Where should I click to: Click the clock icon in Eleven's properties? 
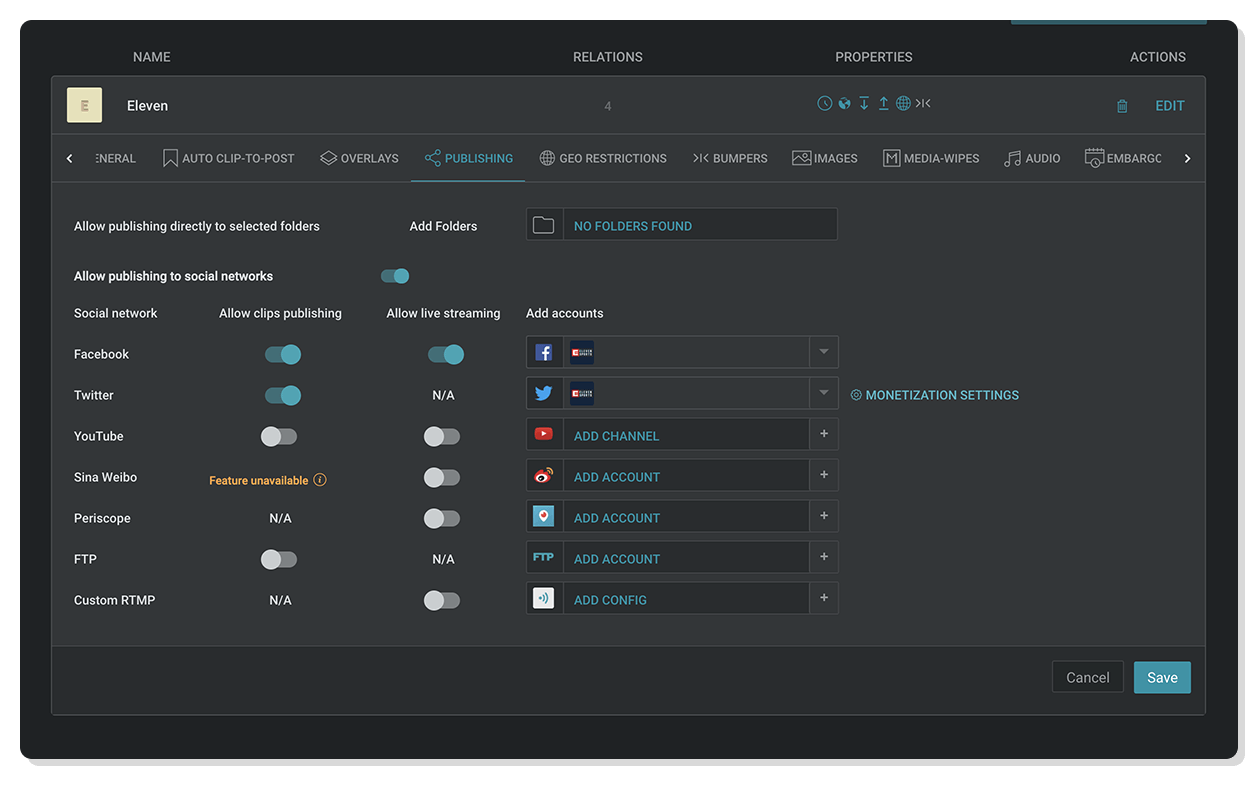(x=825, y=103)
